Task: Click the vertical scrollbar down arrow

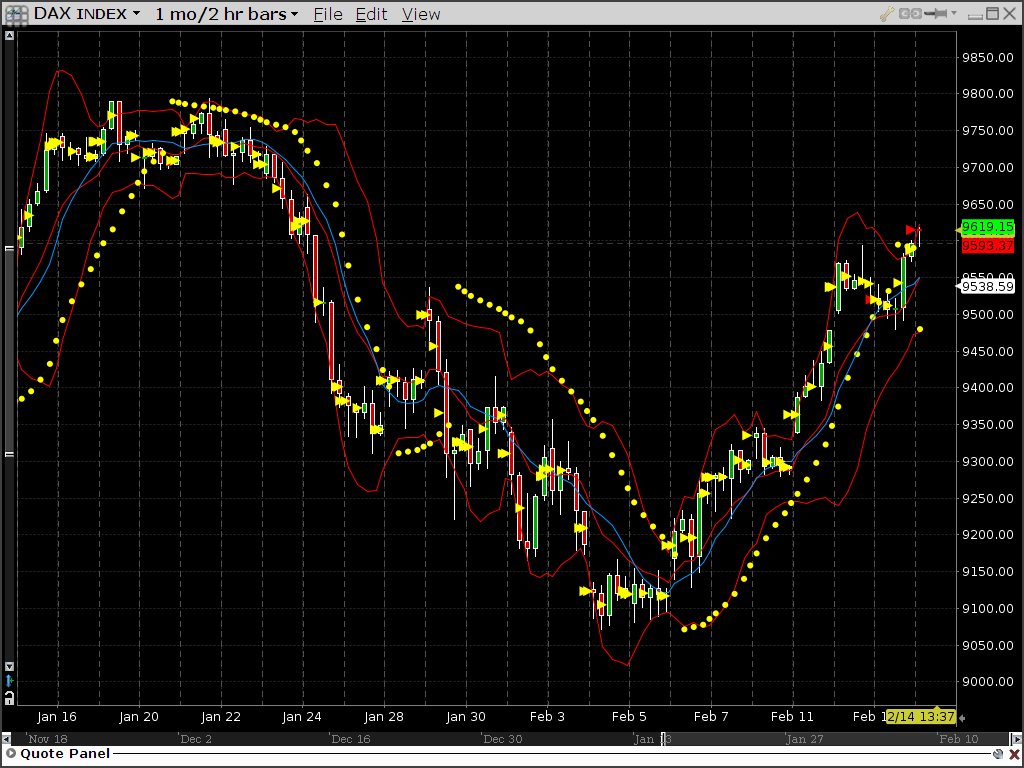Action: click(x=9, y=666)
